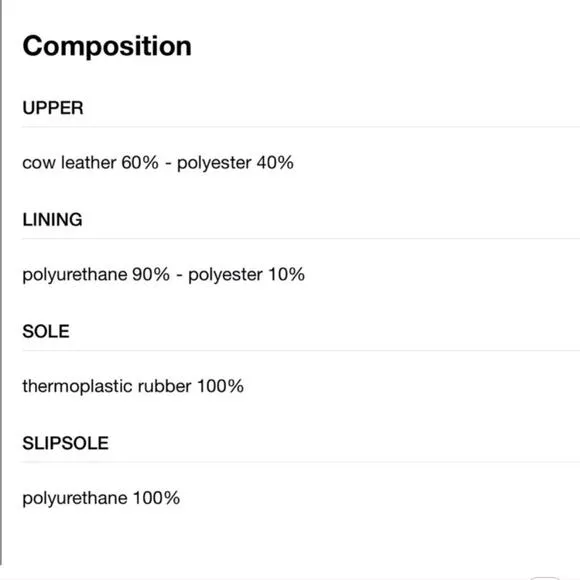Click the dash between leather and polyester
The height and width of the screenshot is (580, 580).
pyautogui.click(x=168, y=164)
